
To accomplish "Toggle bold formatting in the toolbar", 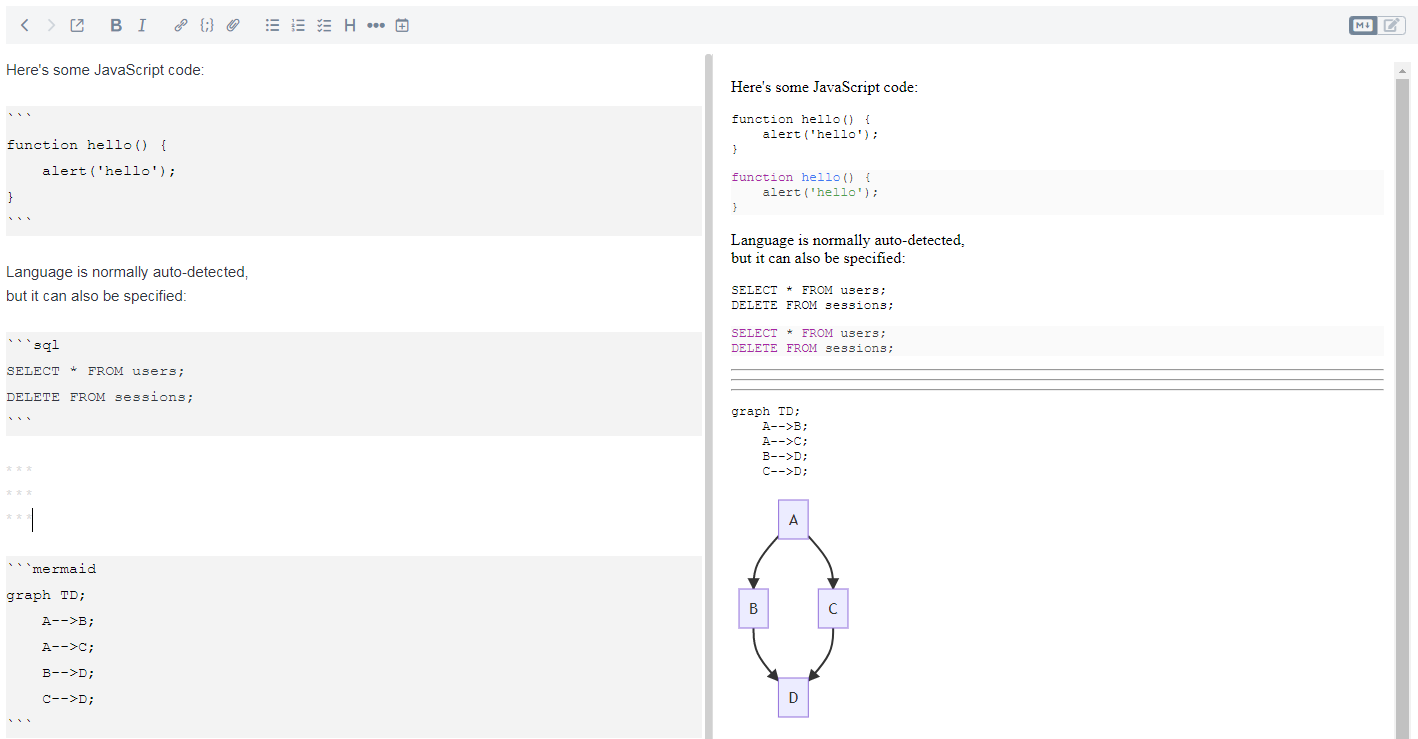I will [115, 25].
